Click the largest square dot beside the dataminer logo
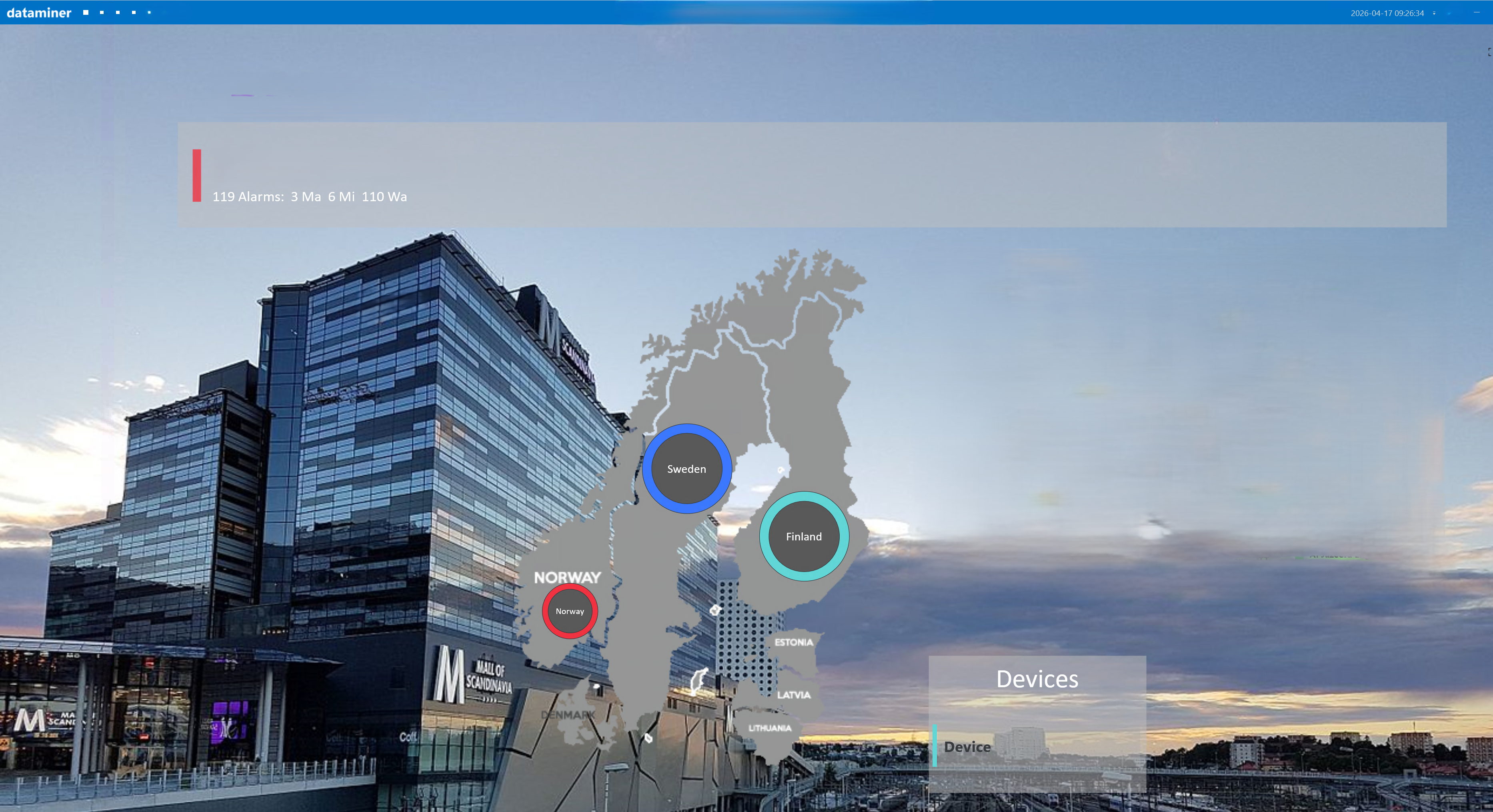The image size is (1493, 812). click(86, 12)
